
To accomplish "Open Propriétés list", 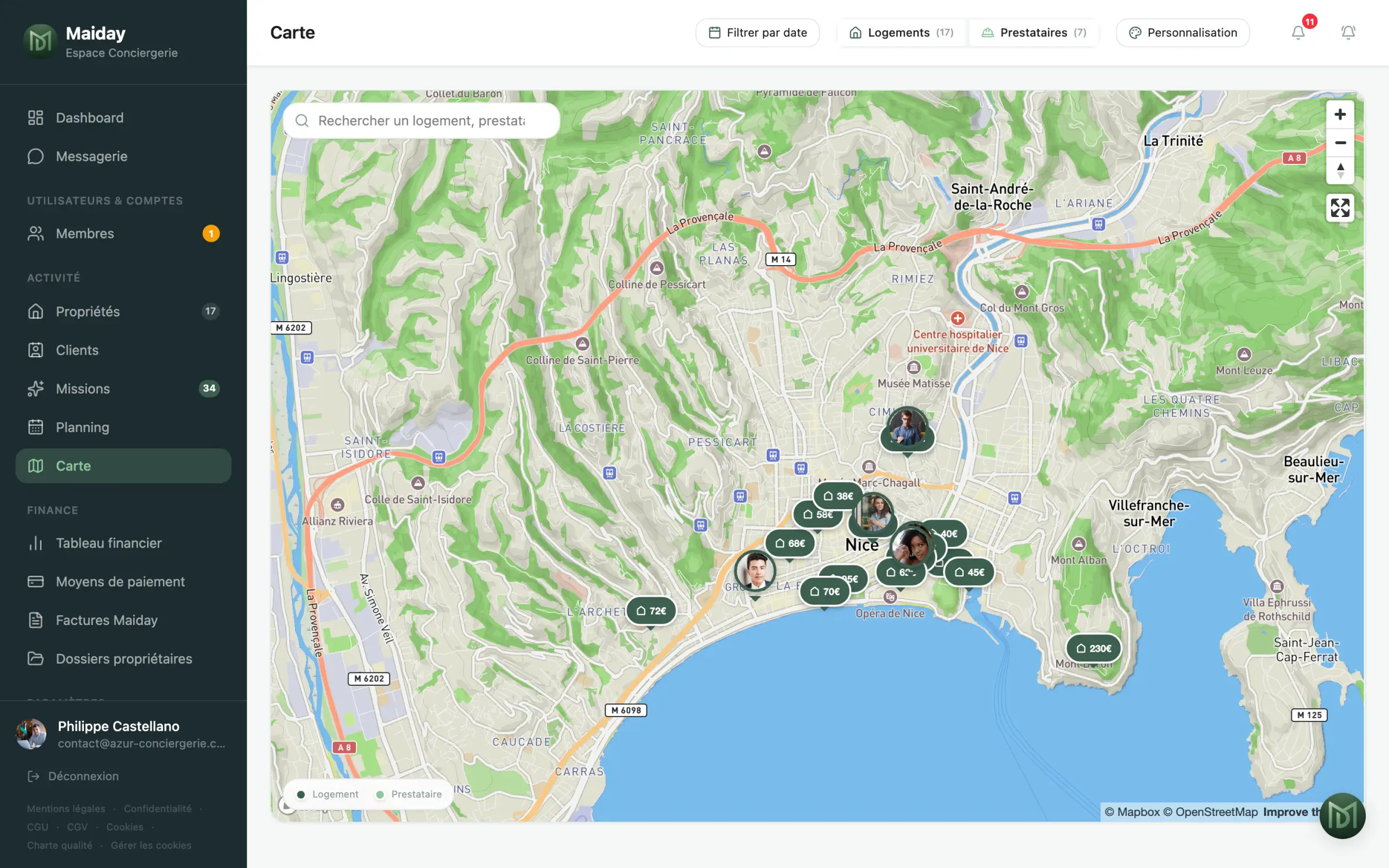I will click(x=123, y=311).
